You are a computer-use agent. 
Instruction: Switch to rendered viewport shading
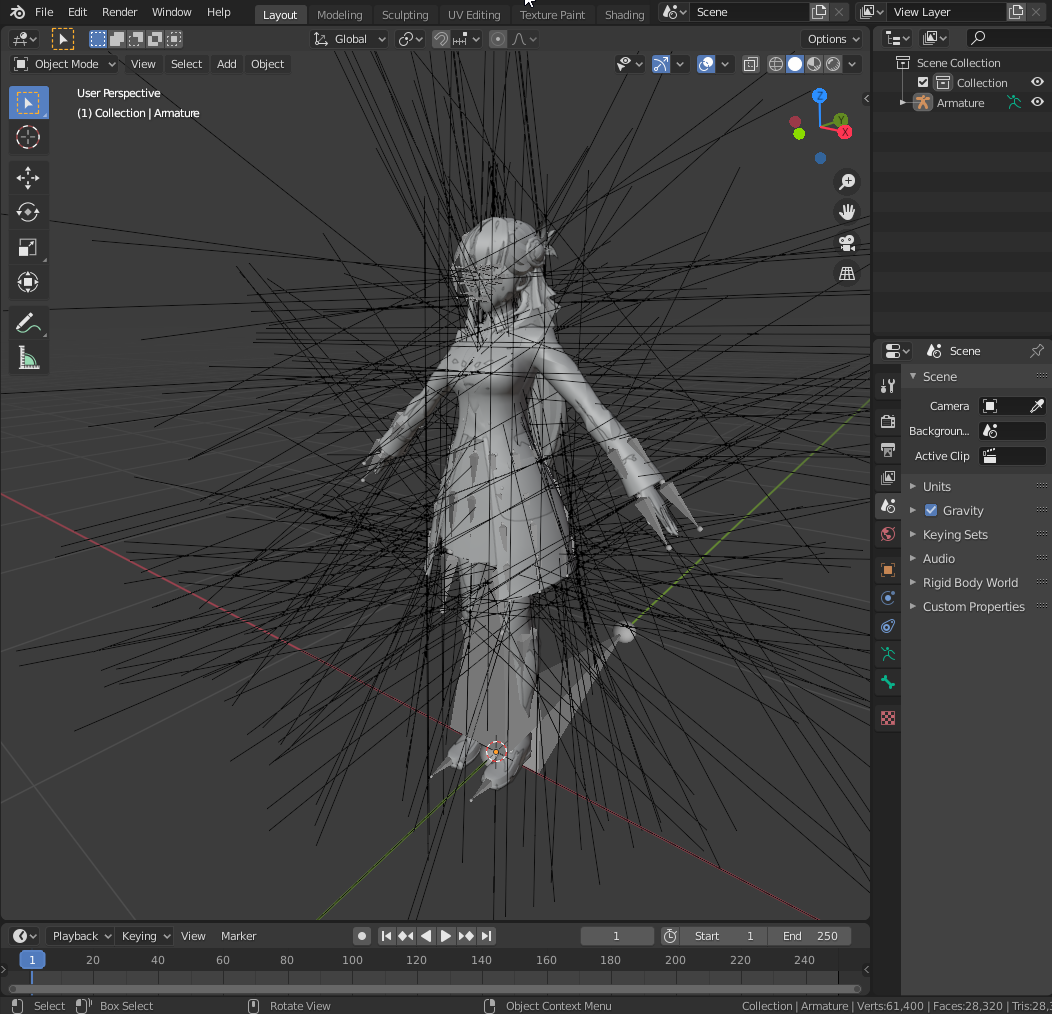click(x=833, y=64)
